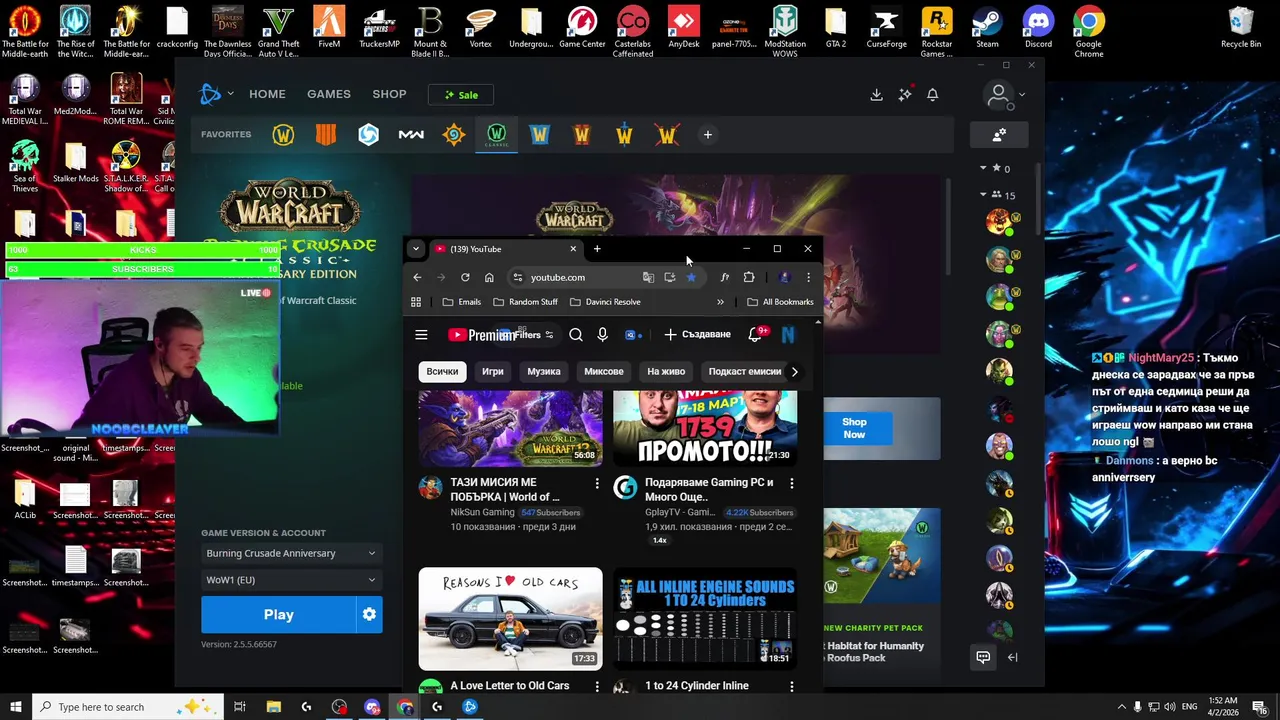1280x720 pixels.
Task: Open All Inline Engine Sounds thumbnail
Action: click(x=705, y=619)
